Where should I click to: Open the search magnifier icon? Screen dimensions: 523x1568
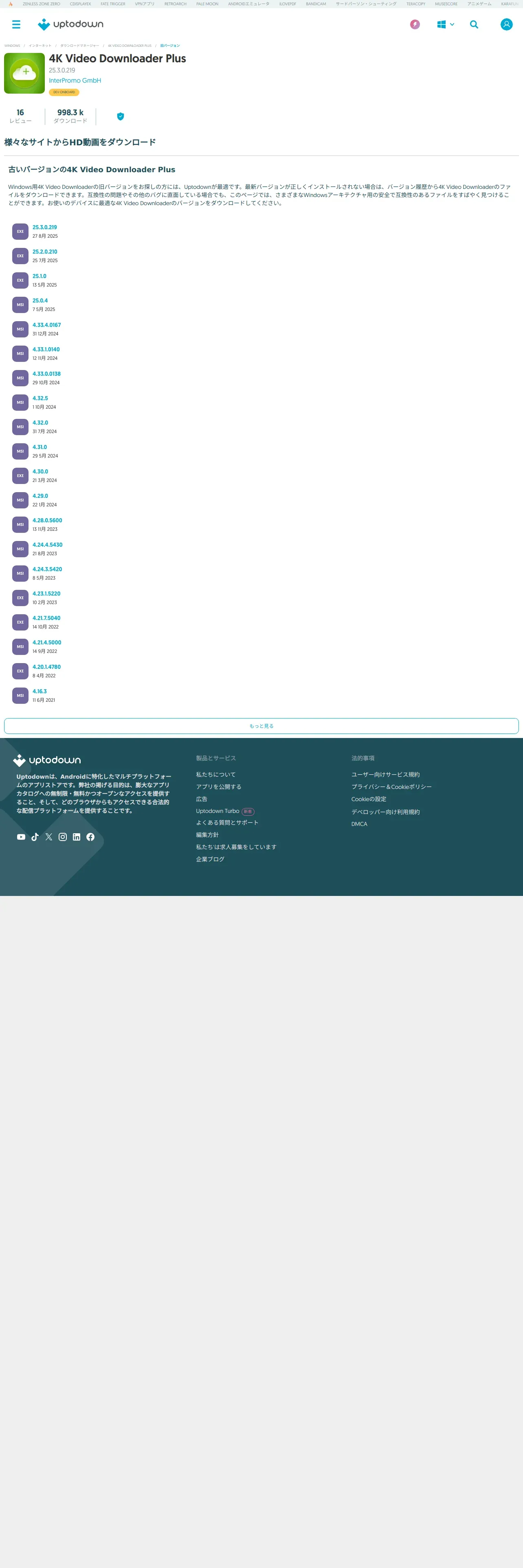tap(474, 24)
